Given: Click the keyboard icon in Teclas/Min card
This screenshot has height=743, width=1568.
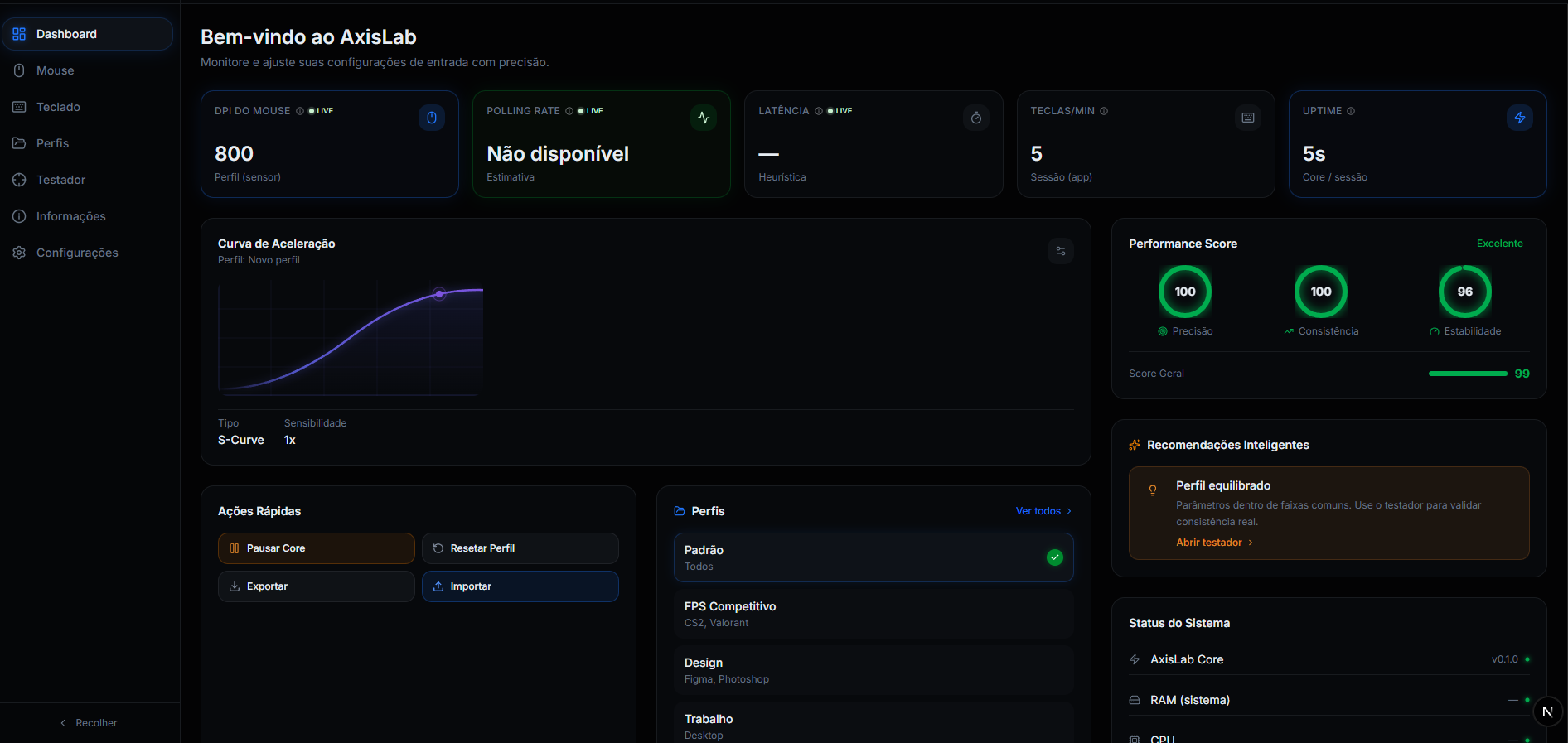Looking at the screenshot, I should [1248, 118].
